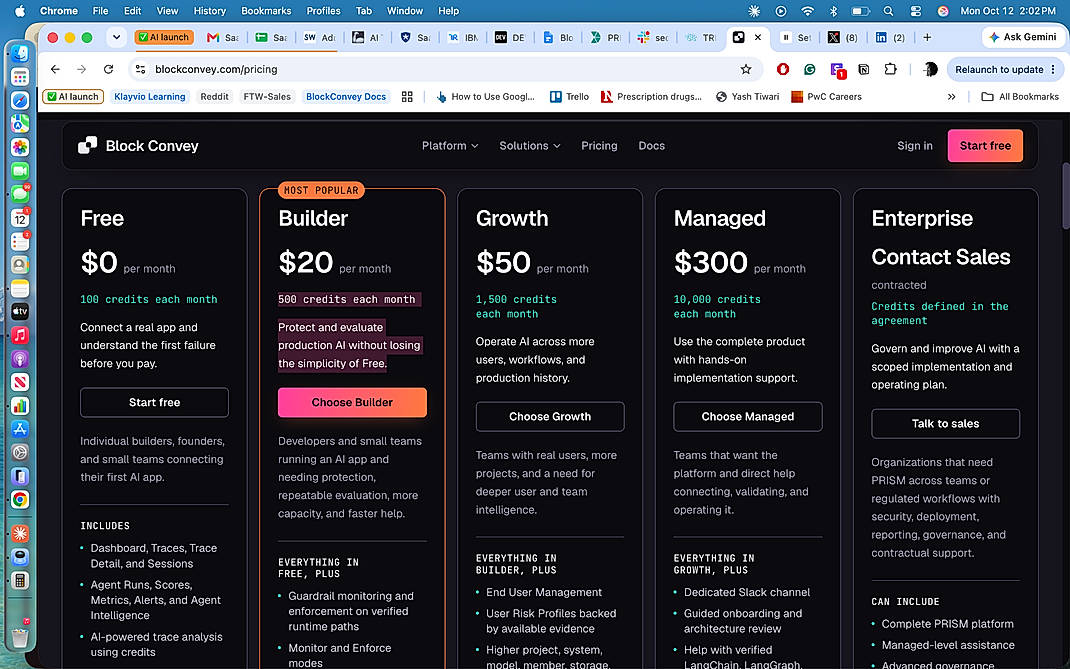This screenshot has height=669, width=1070.
Task: Open Chrome's three-dot menu
Action: (x=1054, y=69)
